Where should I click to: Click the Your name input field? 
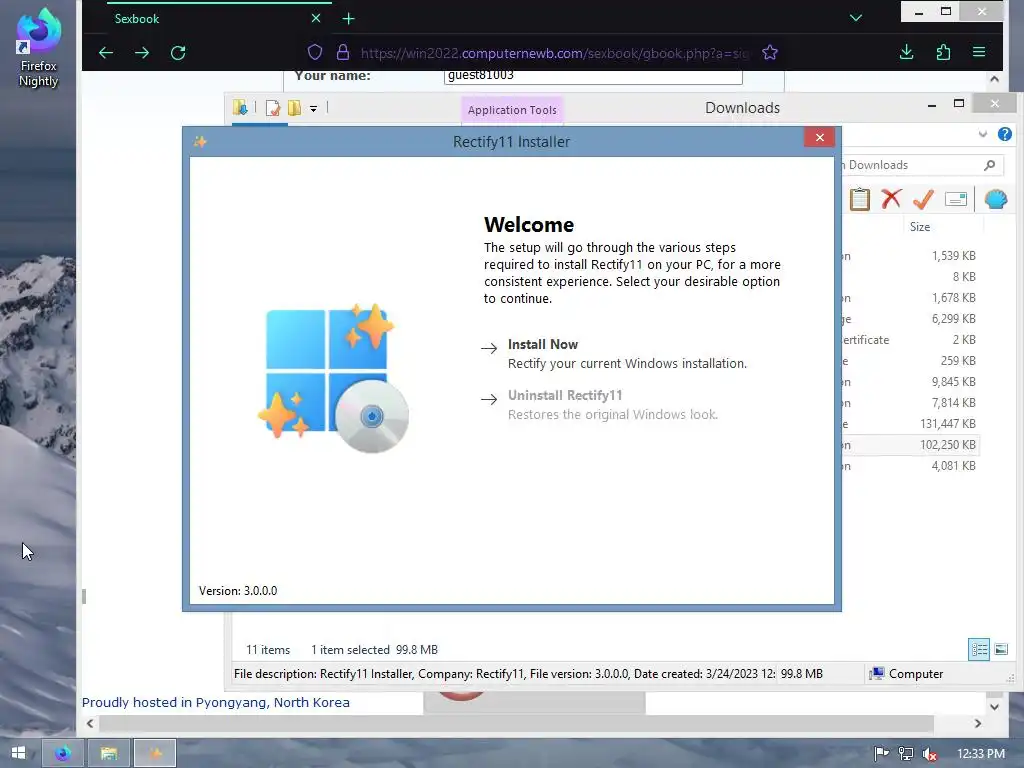593,76
